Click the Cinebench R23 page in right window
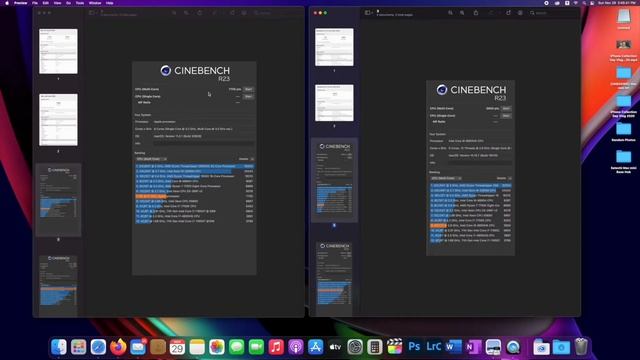Image resolution: width=640 pixels, height=360 pixels. 470,168
